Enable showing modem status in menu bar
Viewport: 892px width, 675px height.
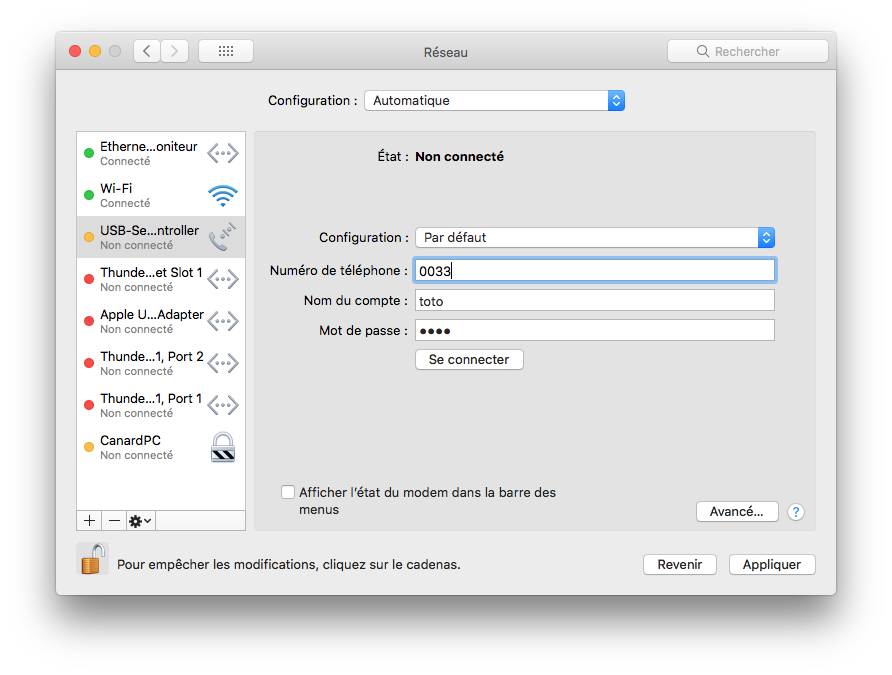click(x=288, y=492)
